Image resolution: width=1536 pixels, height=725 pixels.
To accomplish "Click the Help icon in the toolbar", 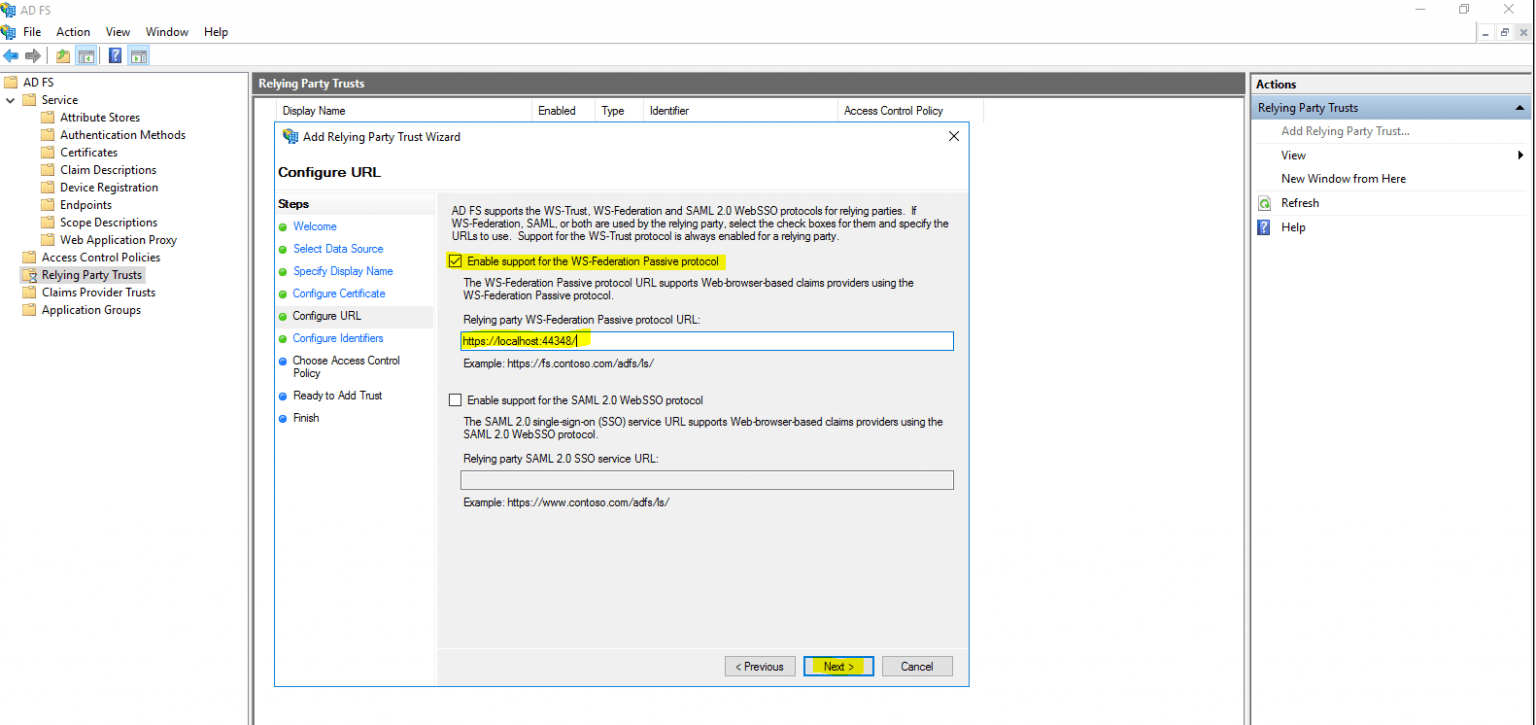I will [x=111, y=55].
